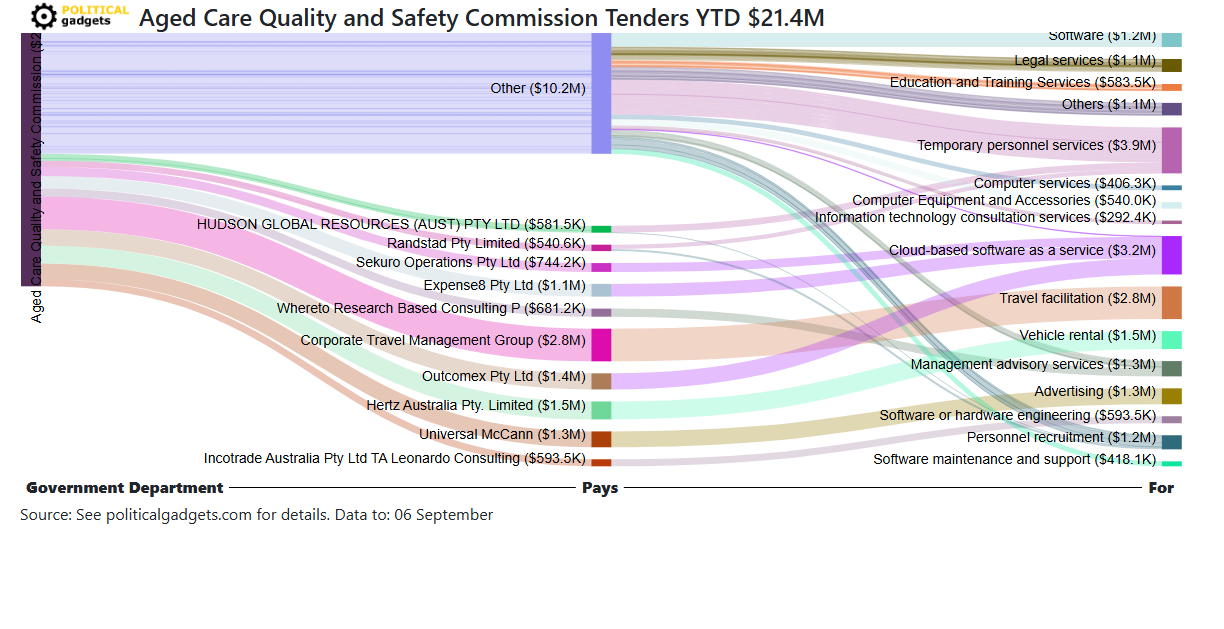1224x629 pixels.
Task: Click the Travel facilitation ($2.8M) label
Action: pyautogui.click(x=1078, y=298)
